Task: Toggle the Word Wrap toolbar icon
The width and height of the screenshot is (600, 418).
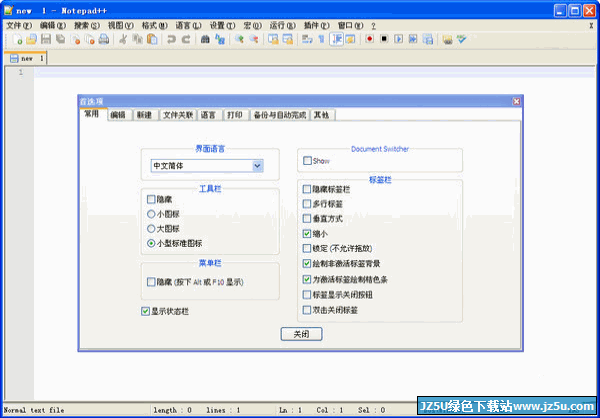Action: tap(307, 39)
